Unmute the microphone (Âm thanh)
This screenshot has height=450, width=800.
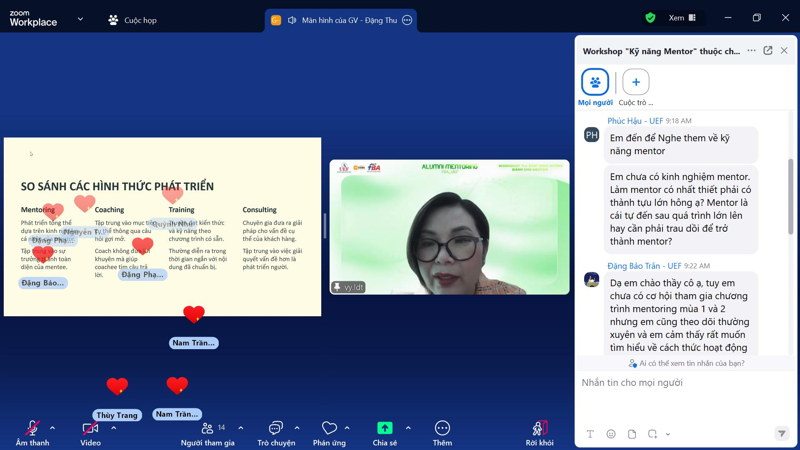(x=32, y=428)
